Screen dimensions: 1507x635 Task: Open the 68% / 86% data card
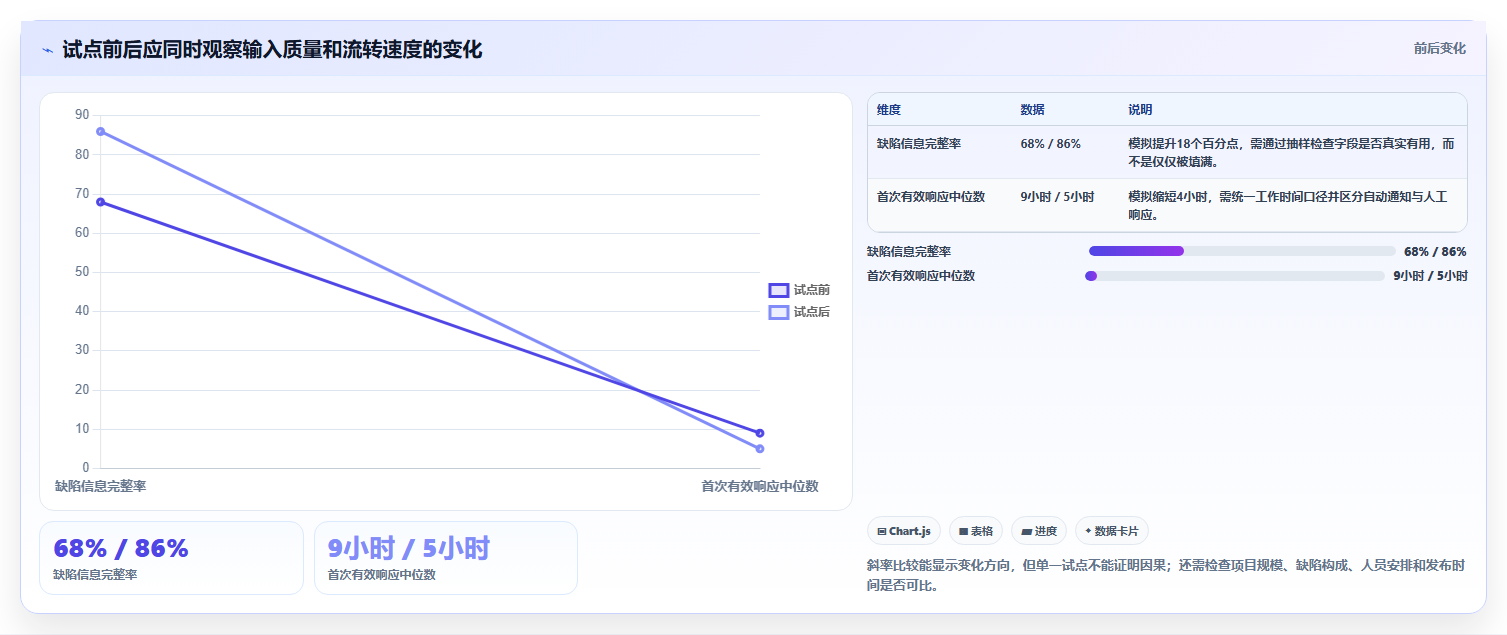(171, 558)
